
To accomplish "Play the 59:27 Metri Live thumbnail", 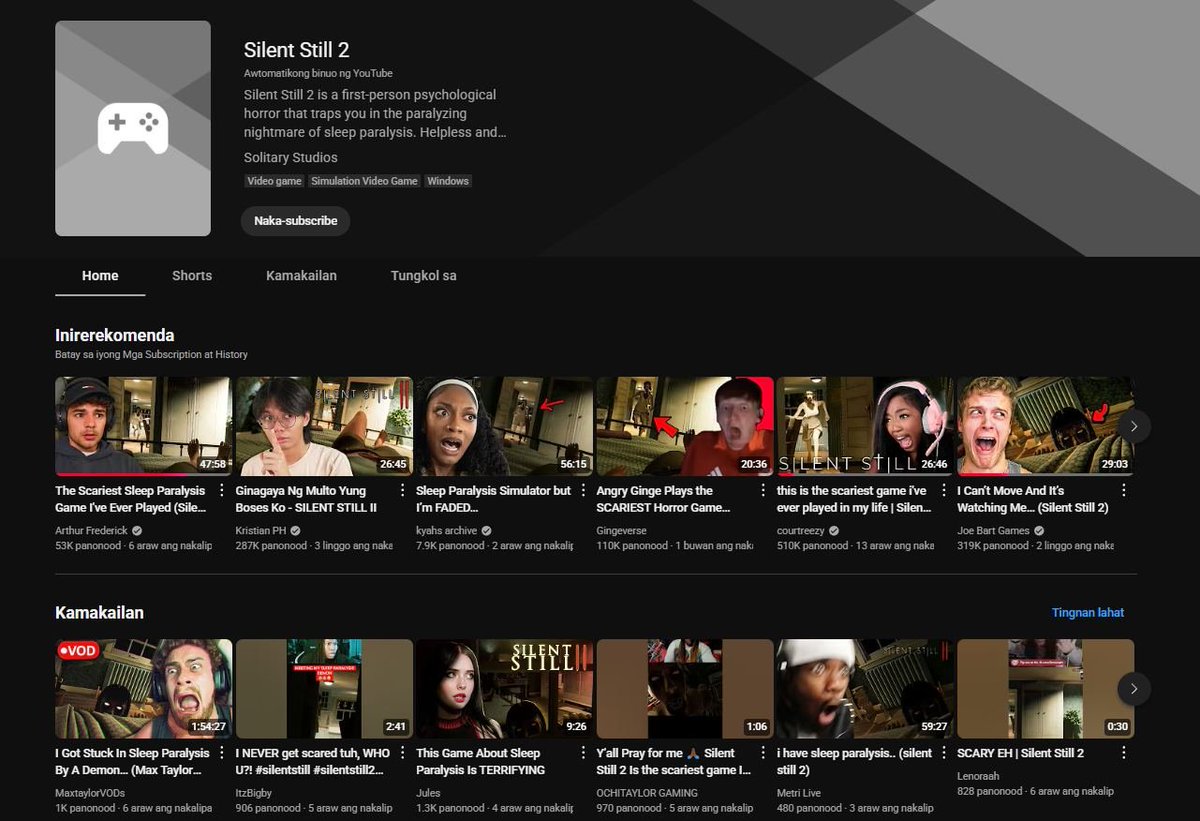I will click(x=865, y=689).
